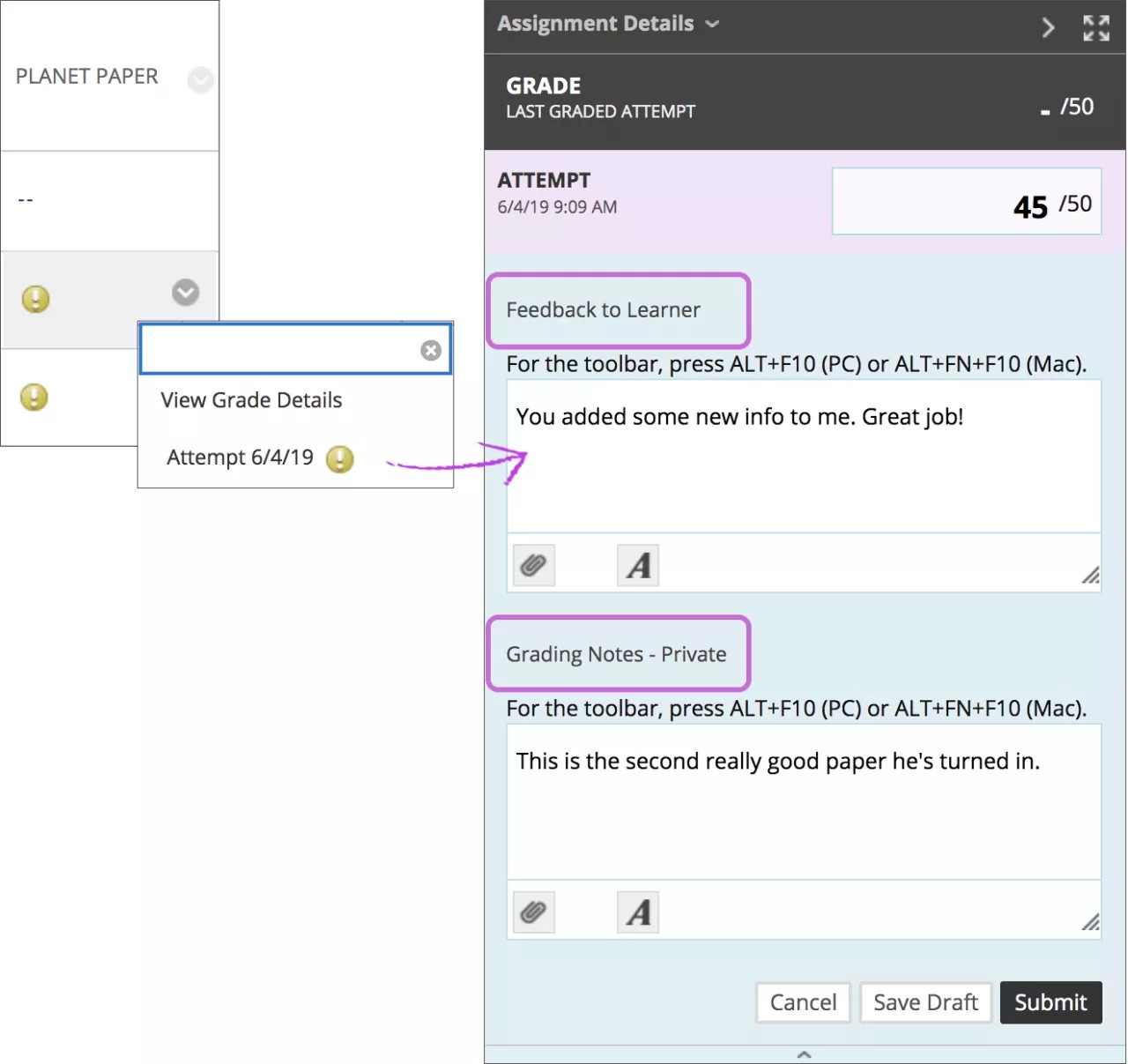Click the paperclip icon under Feedback to Learner

coord(533,564)
